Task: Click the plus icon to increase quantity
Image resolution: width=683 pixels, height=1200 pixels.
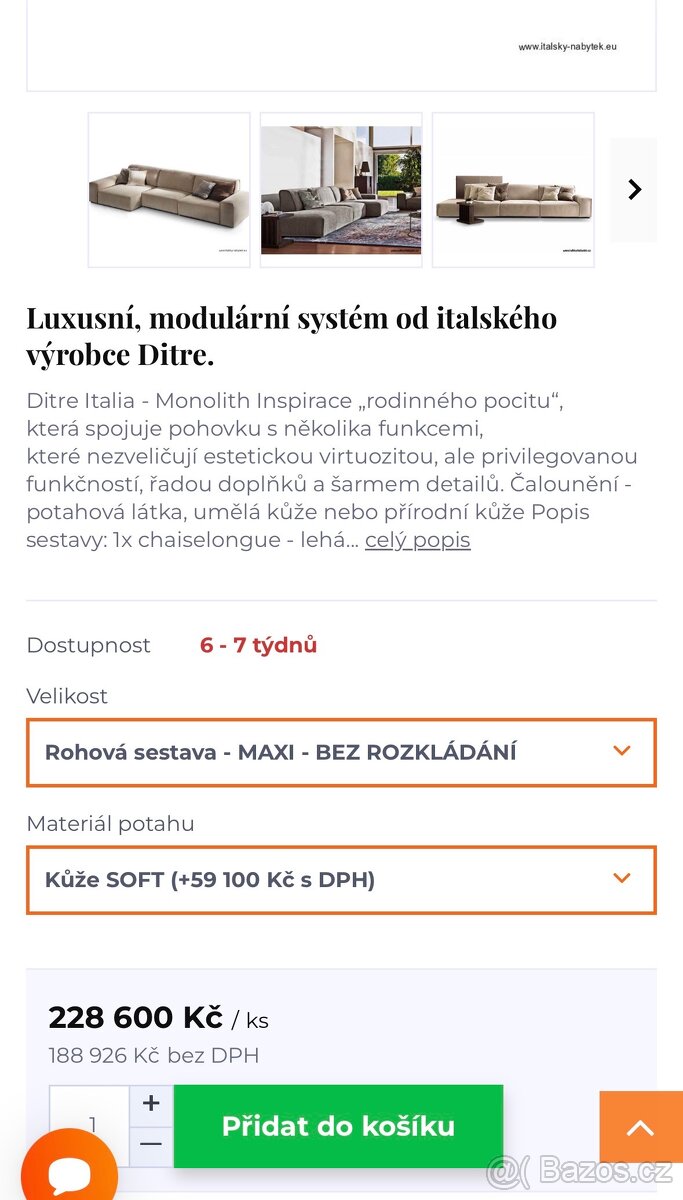Action: (x=150, y=1103)
